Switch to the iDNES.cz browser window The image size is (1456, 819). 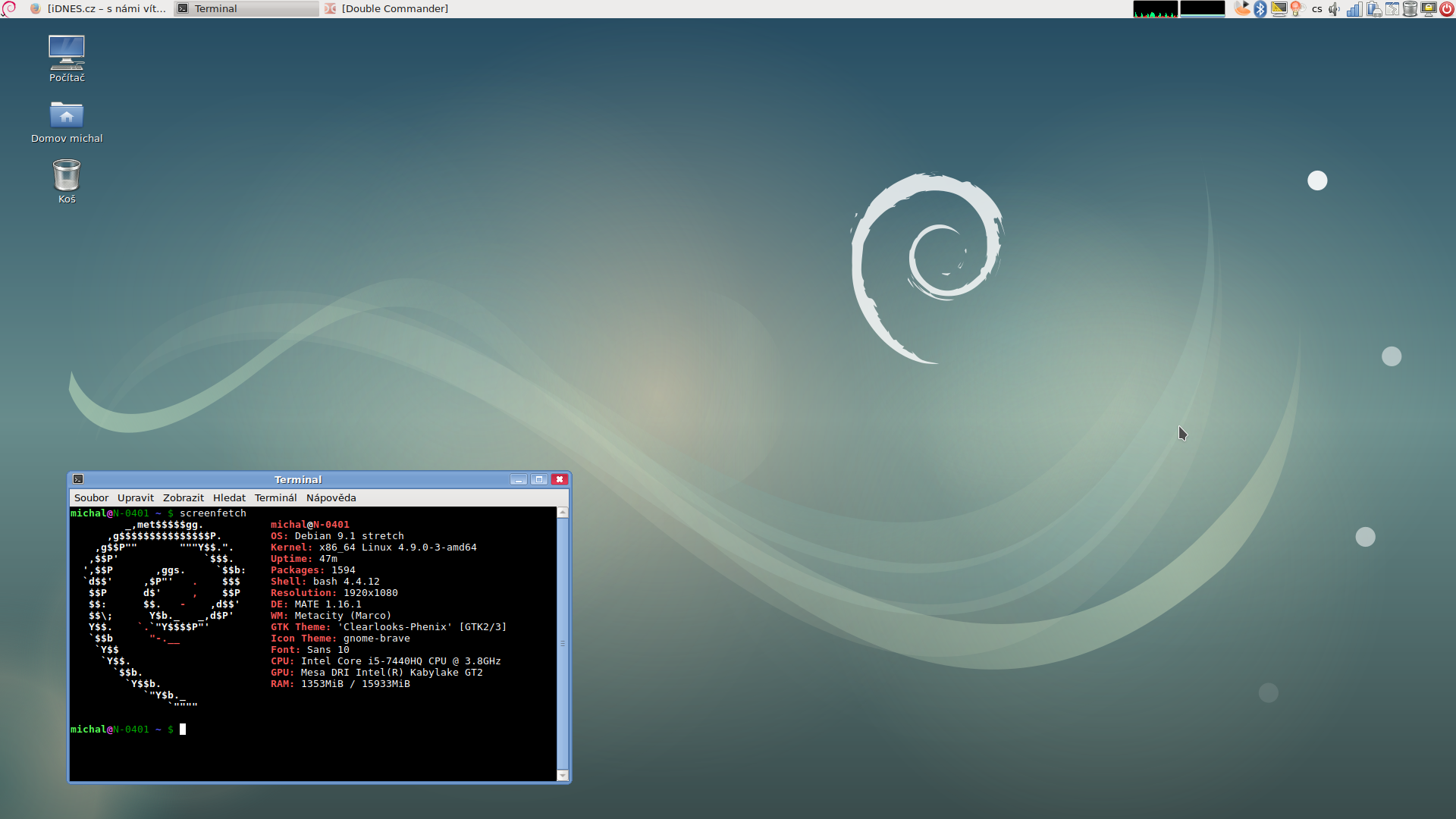pos(98,8)
